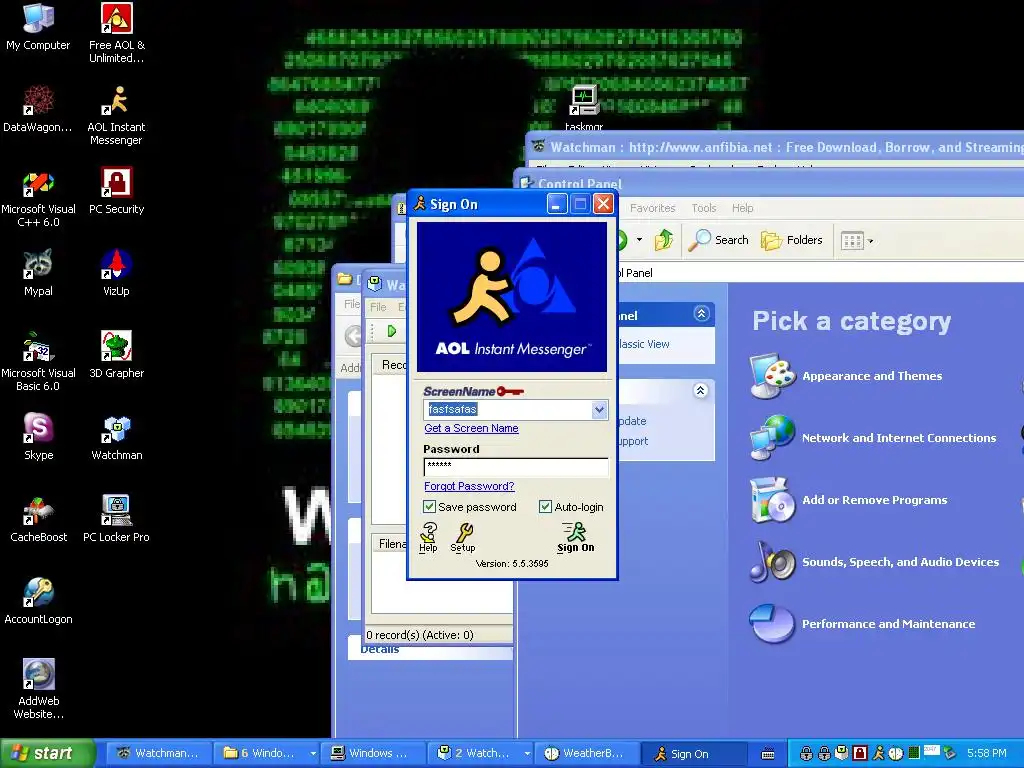
Task: Click the Start button
Action: tap(47, 753)
